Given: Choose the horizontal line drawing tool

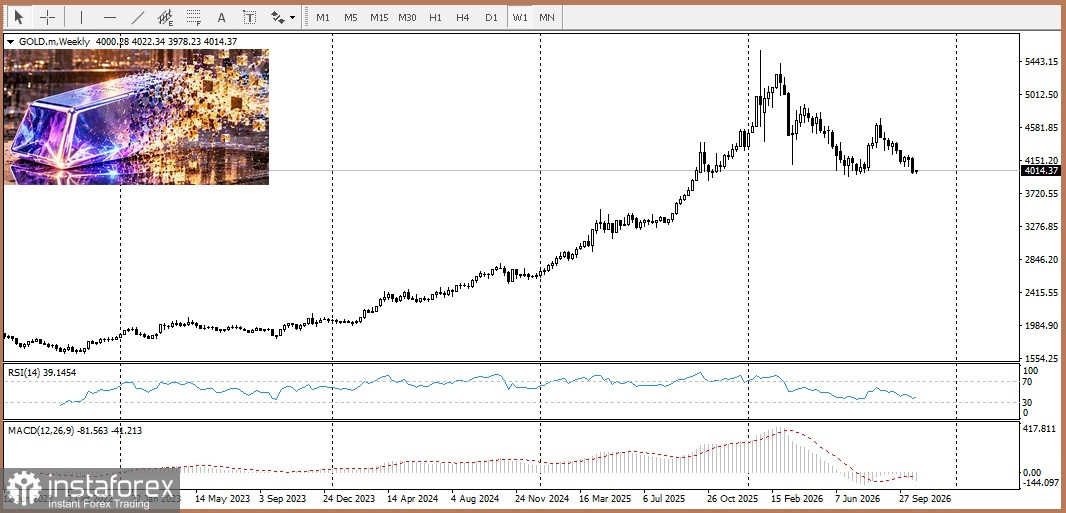Looking at the screenshot, I should [110, 18].
